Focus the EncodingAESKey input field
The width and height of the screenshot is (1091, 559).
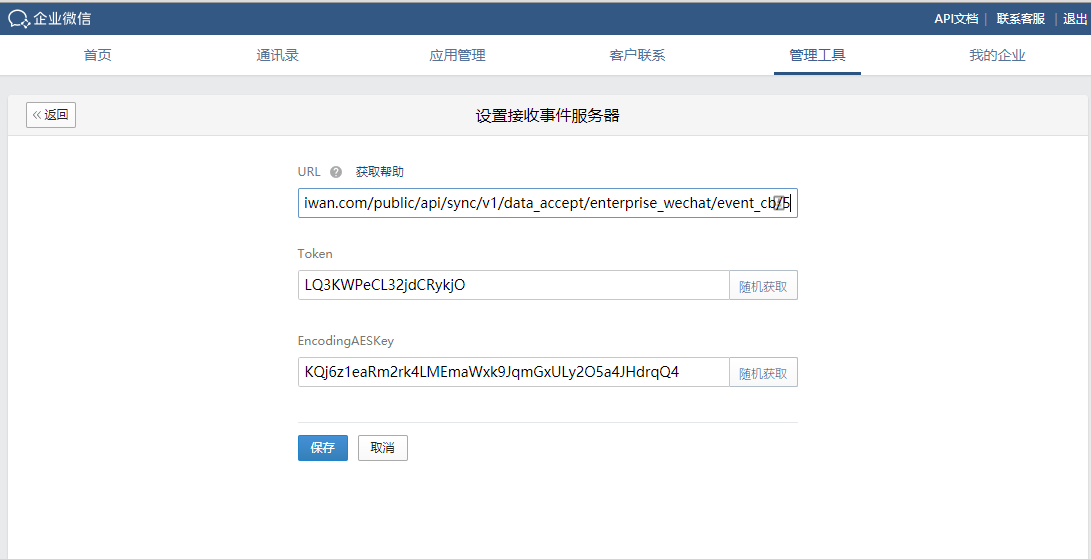click(x=513, y=372)
